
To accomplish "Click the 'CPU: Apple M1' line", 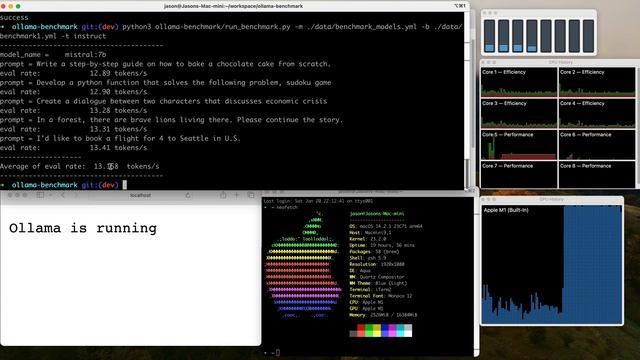I will (x=366, y=302).
